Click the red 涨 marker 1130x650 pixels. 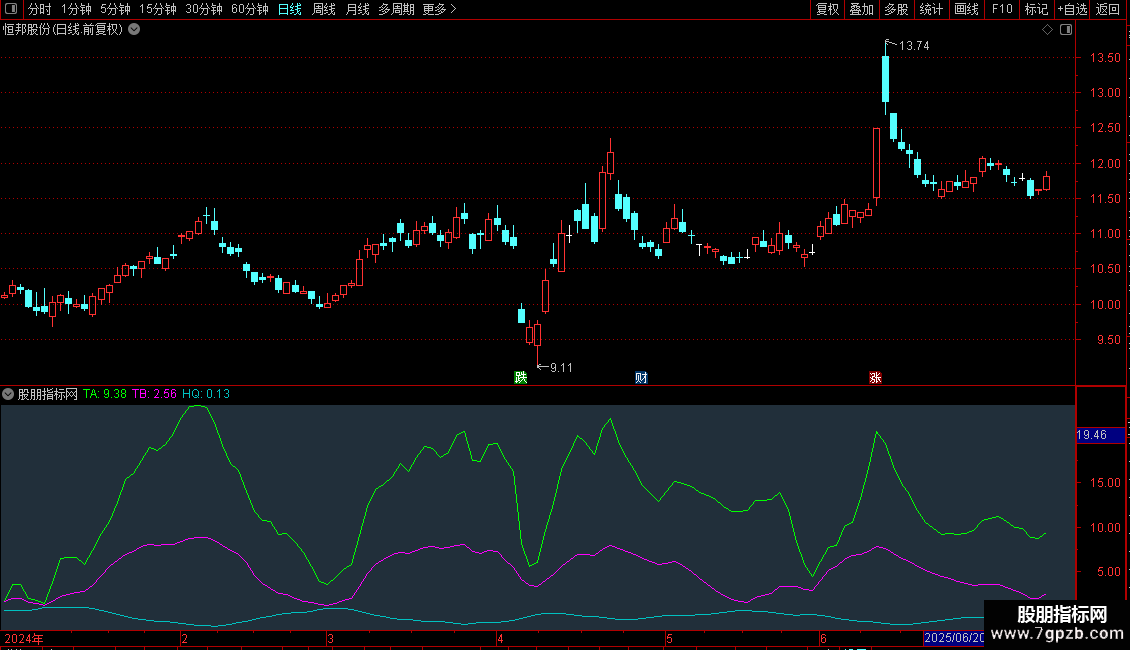click(x=875, y=378)
